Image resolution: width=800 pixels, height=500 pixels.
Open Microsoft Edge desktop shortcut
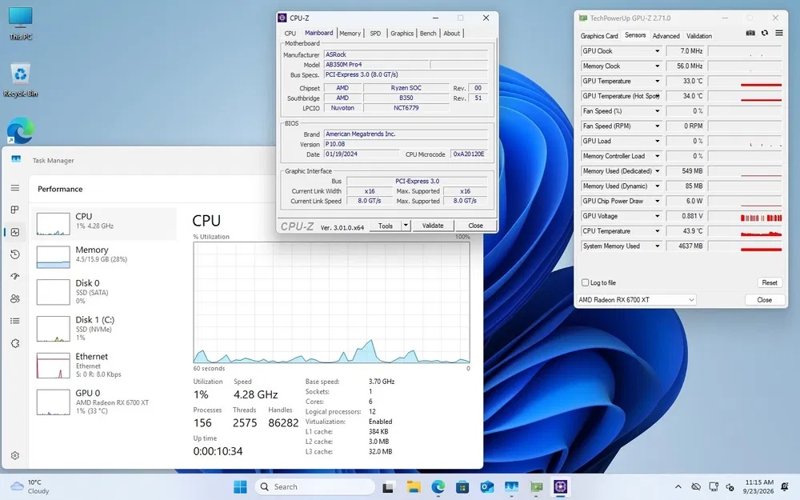(x=20, y=131)
